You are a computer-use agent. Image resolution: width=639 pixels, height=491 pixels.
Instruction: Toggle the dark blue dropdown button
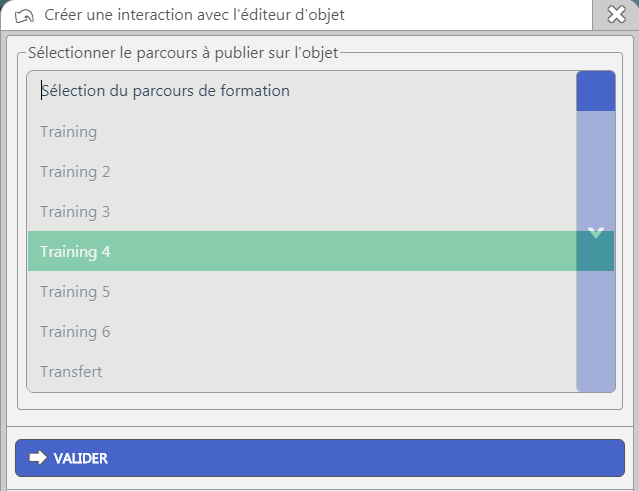pos(596,91)
